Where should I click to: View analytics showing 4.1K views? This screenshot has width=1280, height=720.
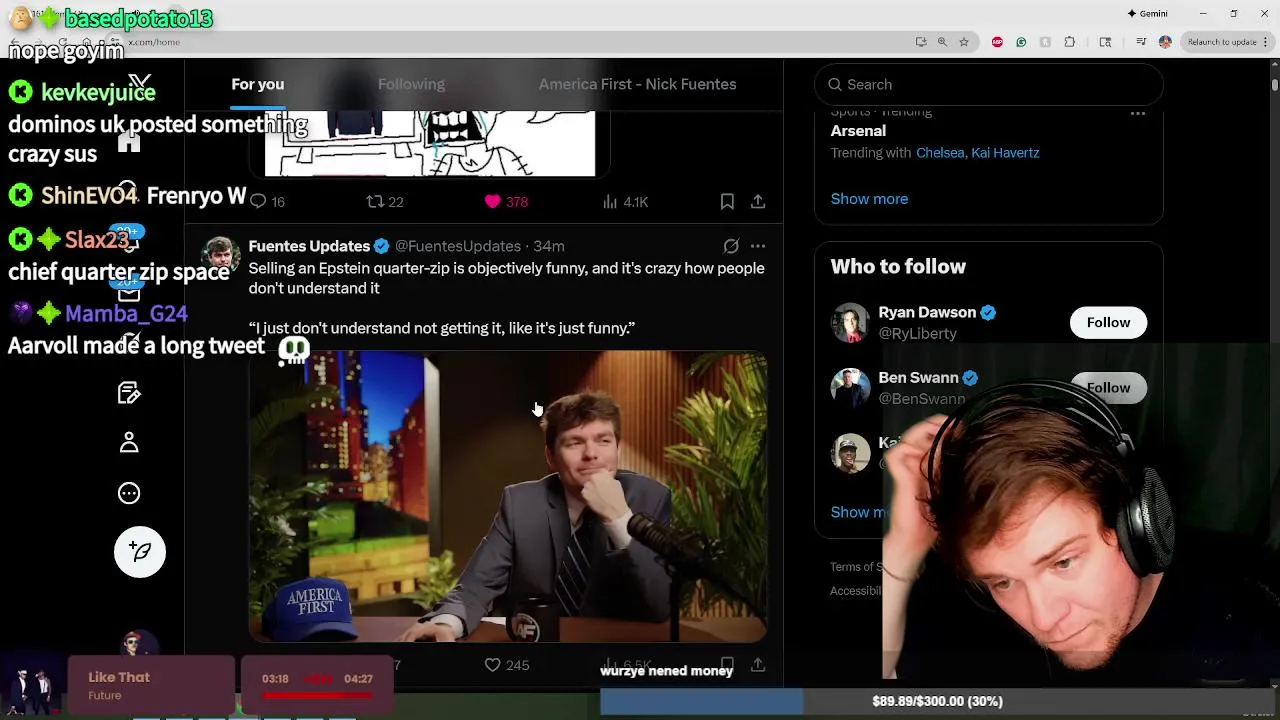pos(625,202)
